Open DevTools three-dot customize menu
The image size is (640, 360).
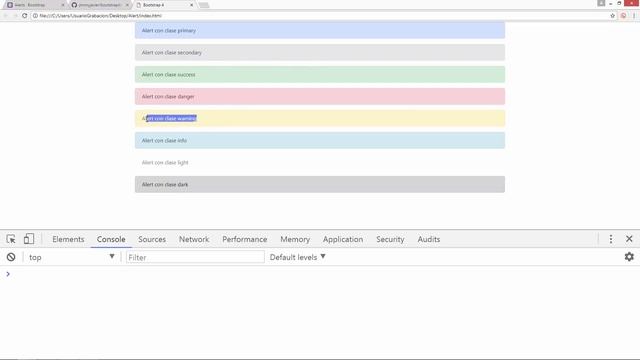pyautogui.click(x=611, y=239)
